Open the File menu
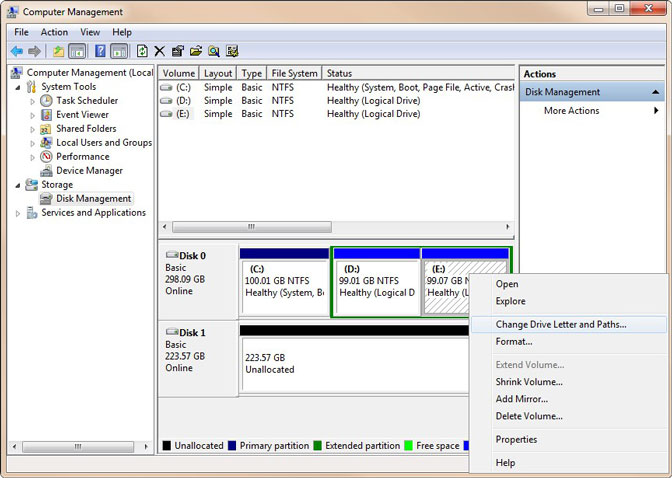 pyautogui.click(x=21, y=32)
